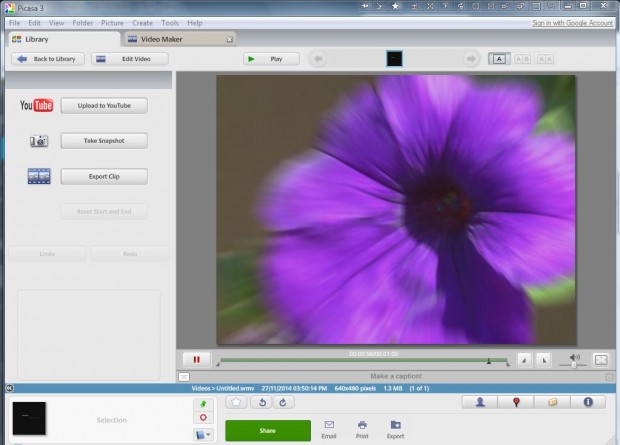Show the Properties info icon
The height and width of the screenshot is (445, 620).
tap(588, 402)
